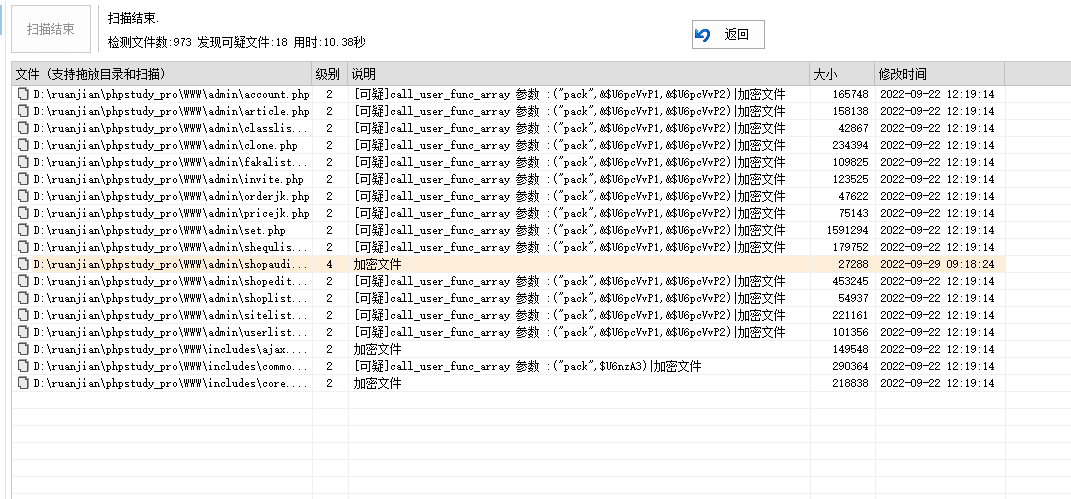Click the scan summary 检测文件数:973 text
This screenshot has height=499, width=1071.
click(150, 42)
